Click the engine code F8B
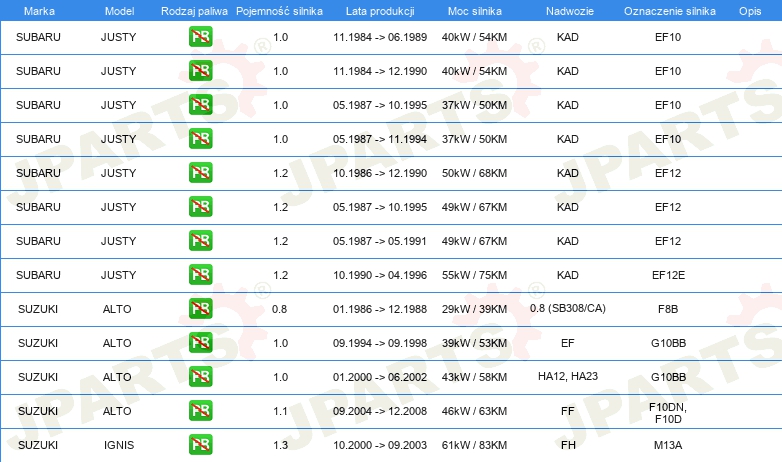 (x=668, y=309)
